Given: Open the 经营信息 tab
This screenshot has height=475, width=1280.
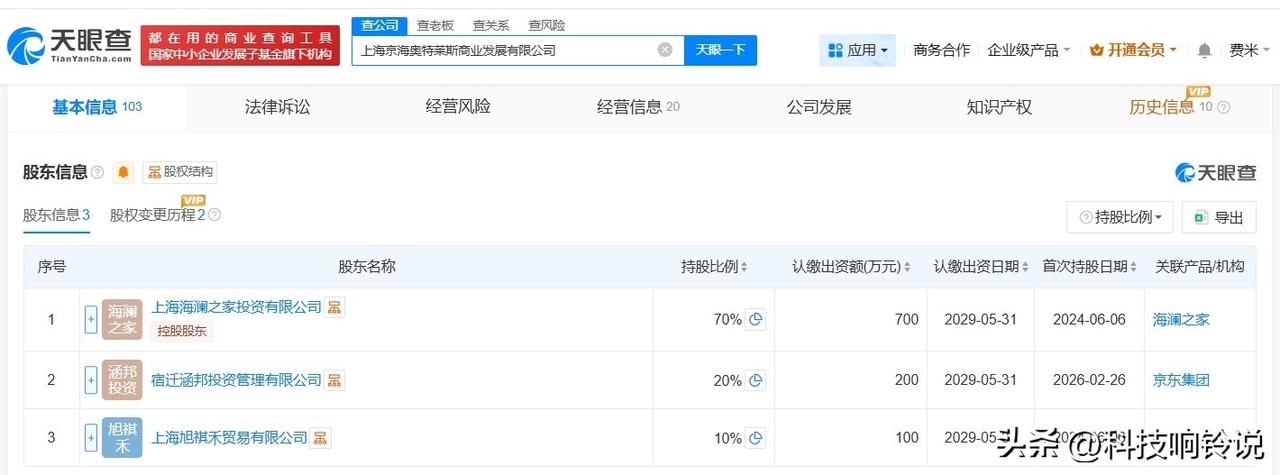Looking at the screenshot, I should point(638,107).
